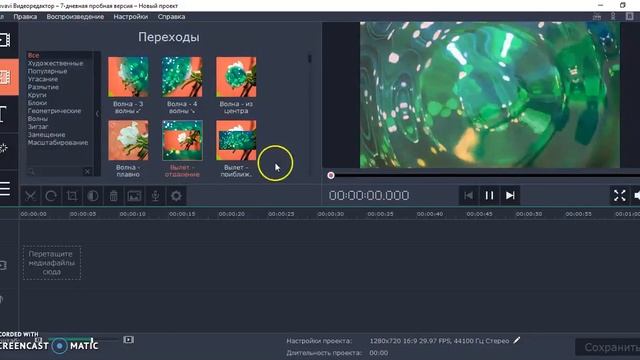The width and height of the screenshot is (640, 360).
Task: Click the 00:00:30 mark on timeline ruler
Action: 331,214
